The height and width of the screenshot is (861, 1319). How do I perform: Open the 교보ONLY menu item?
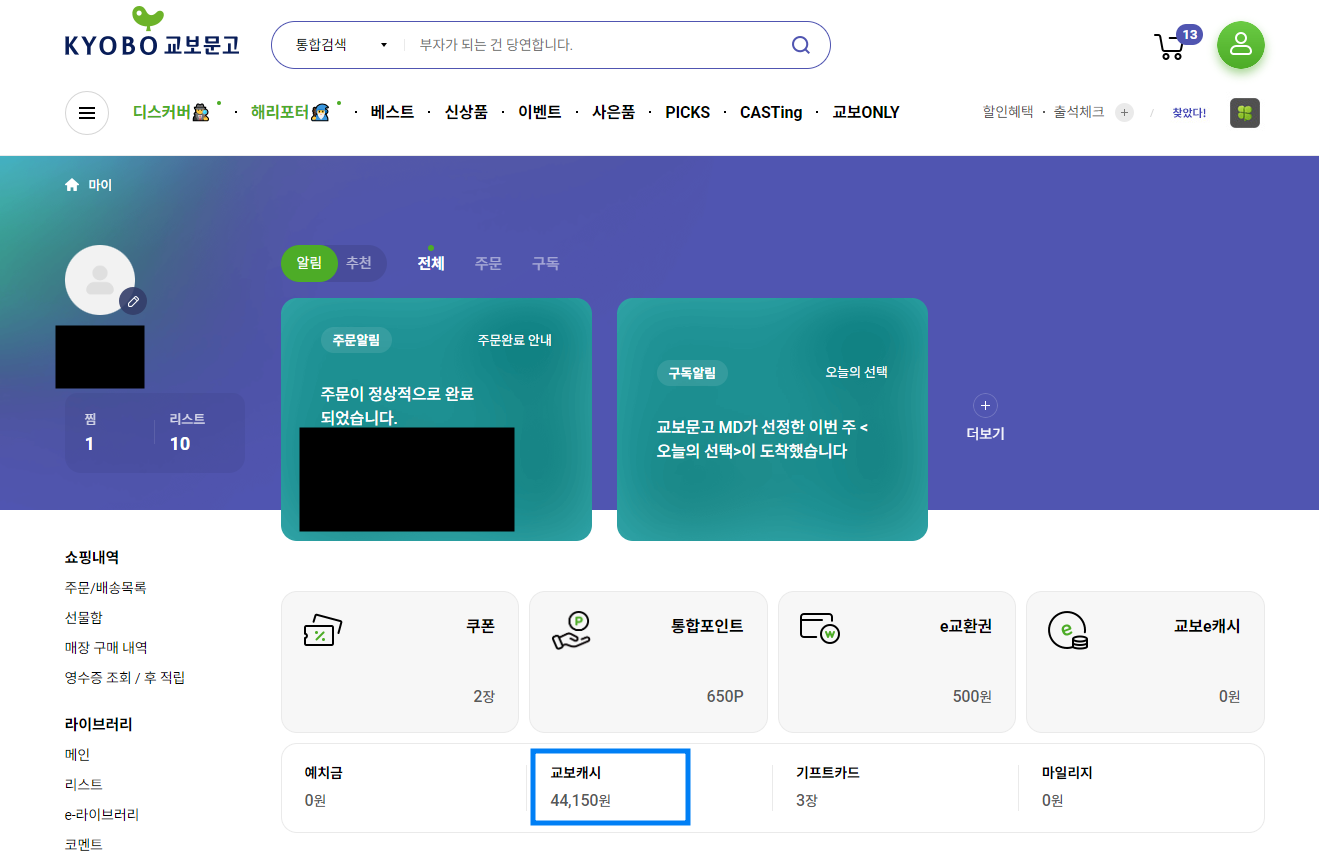pyautogui.click(x=866, y=113)
